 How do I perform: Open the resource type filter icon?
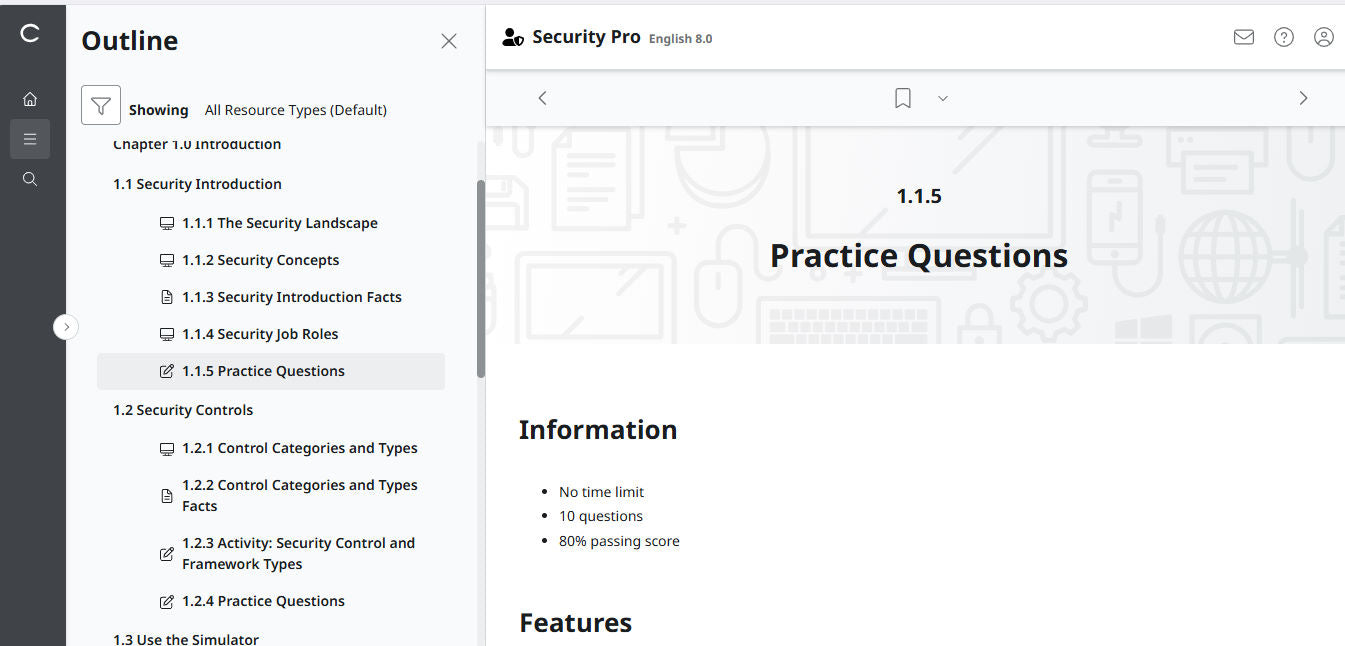click(100, 104)
